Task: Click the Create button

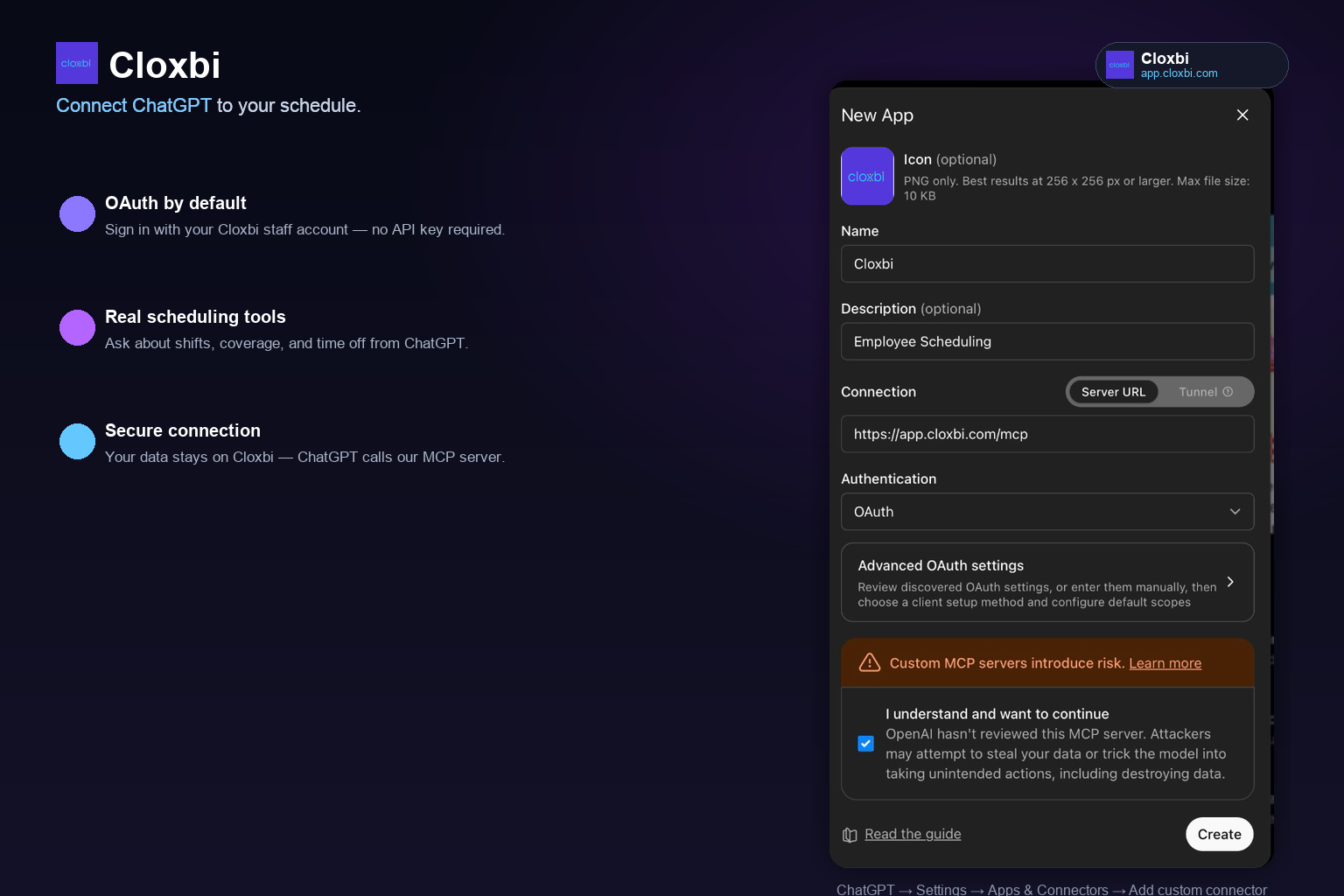Action: (1220, 834)
